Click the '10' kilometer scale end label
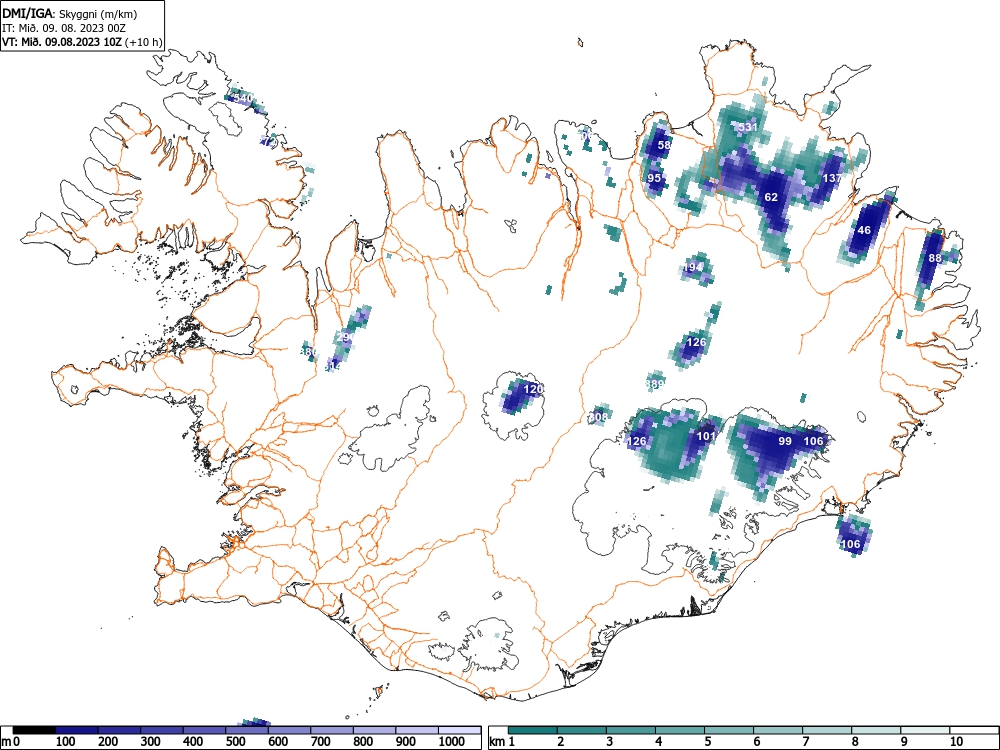Image resolution: width=1000 pixels, height=750 pixels. (x=956, y=742)
